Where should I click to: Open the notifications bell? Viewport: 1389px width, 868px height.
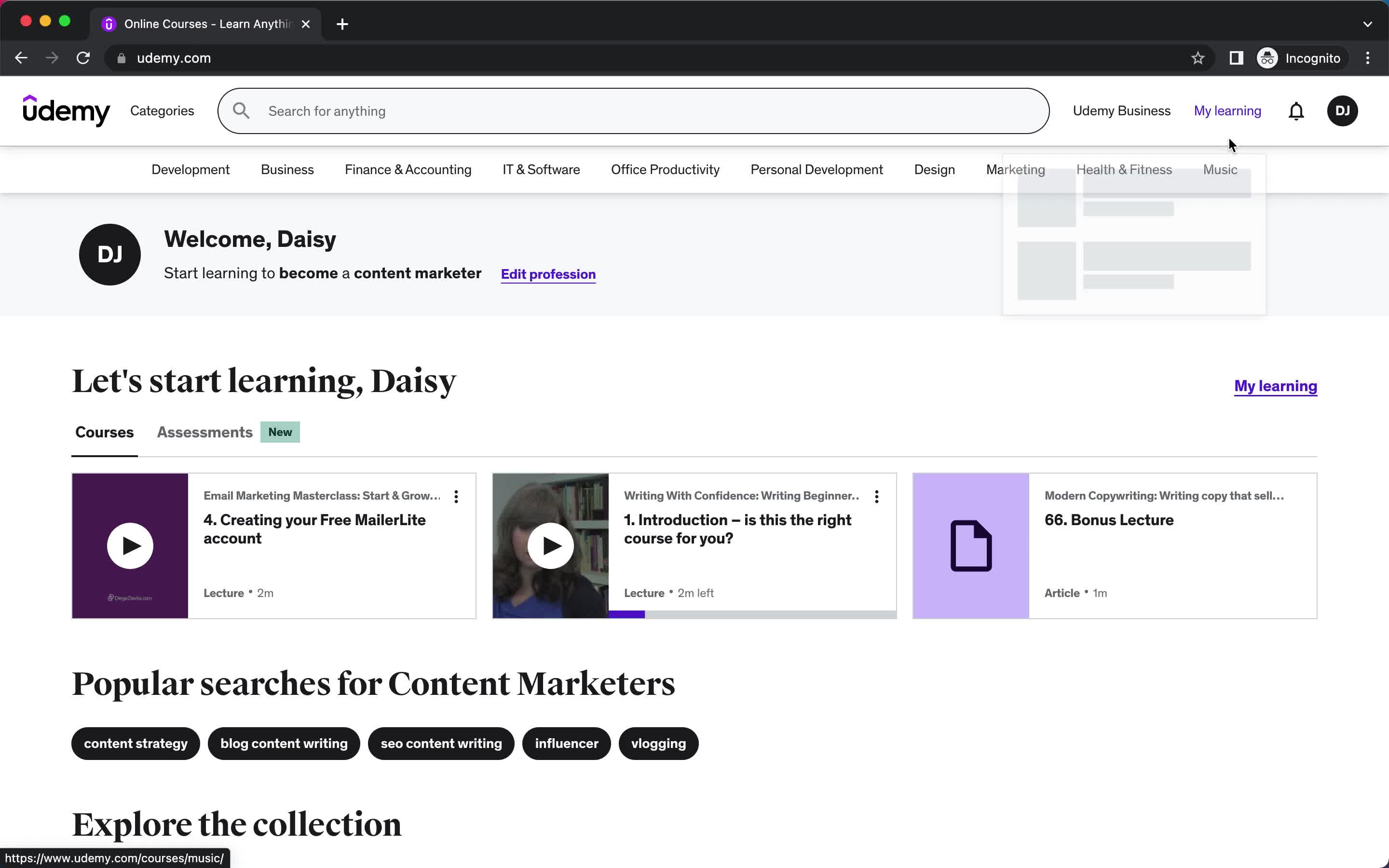pos(1296,111)
